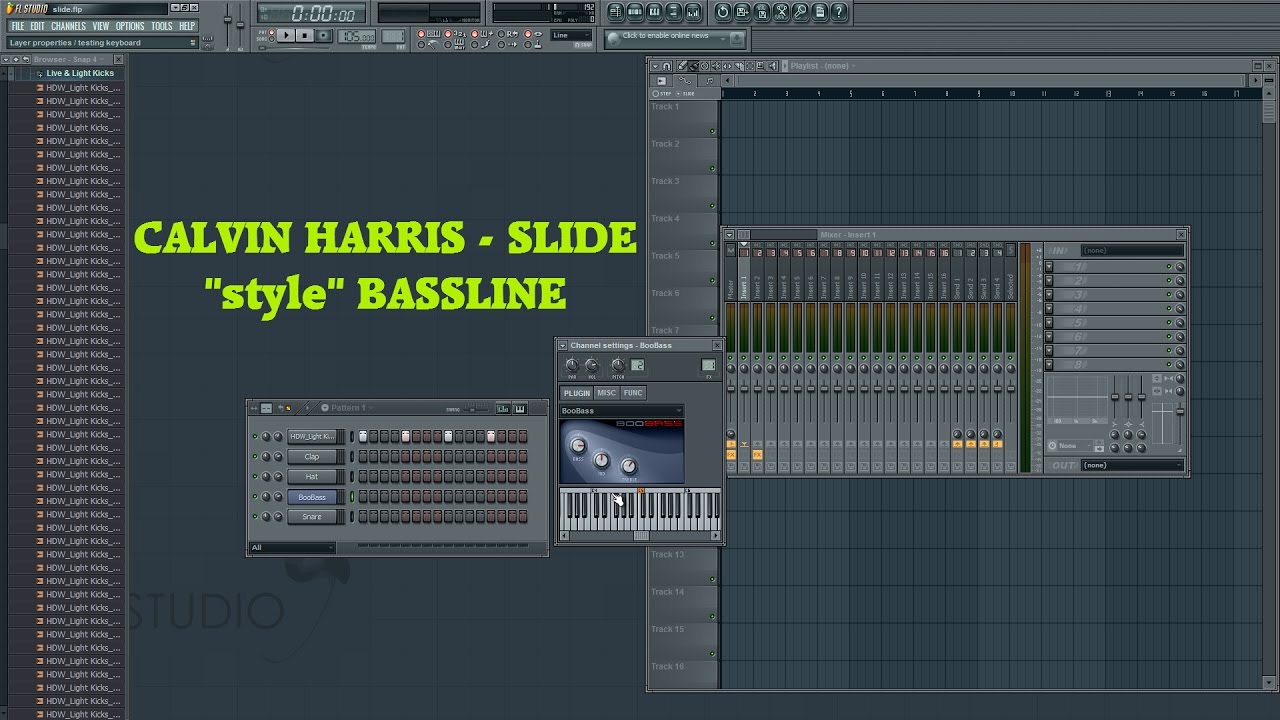Screen dimensions: 1280x720
Task: Mute the HDW_Light Kicks channel via its green LED
Action: [255, 436]
